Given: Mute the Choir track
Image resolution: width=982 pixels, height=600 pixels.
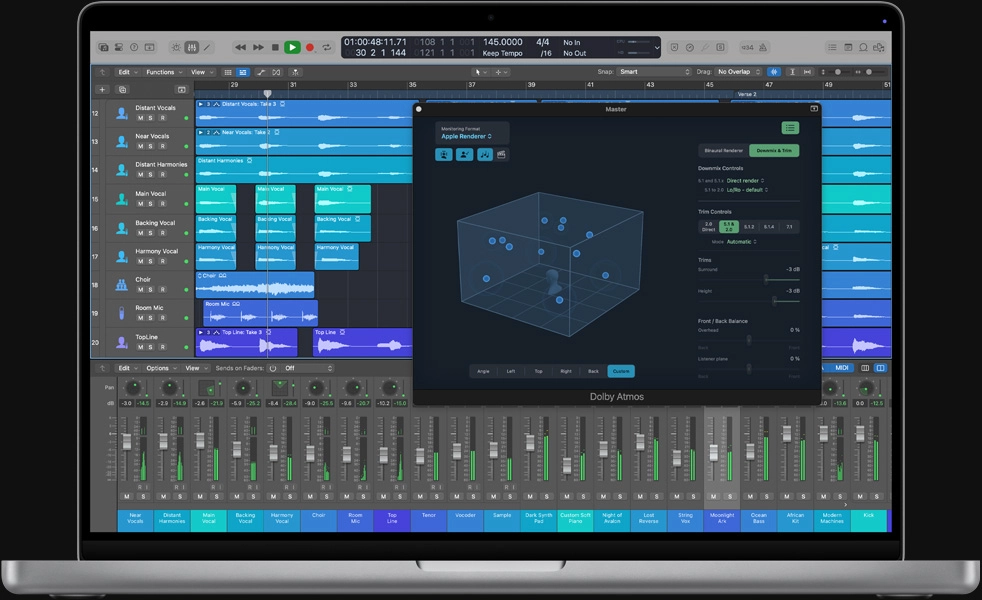Looking at the screenshot, I should click(x=139, y=290).
